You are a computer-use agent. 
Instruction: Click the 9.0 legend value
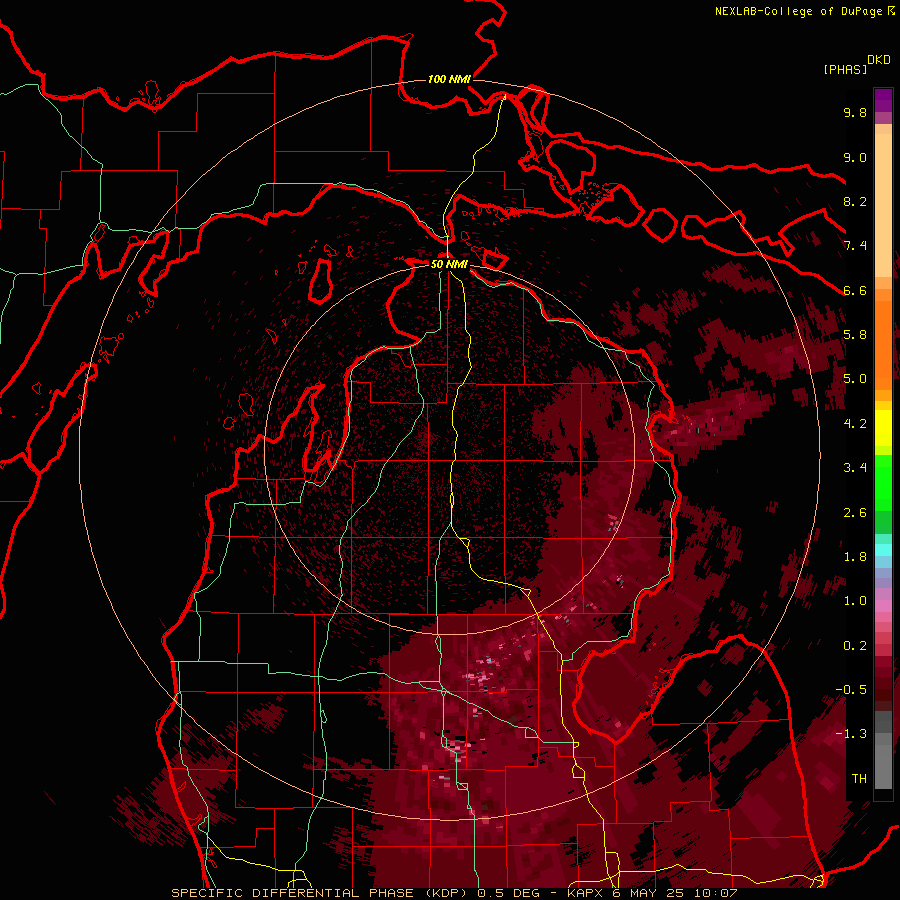point(855,157)
